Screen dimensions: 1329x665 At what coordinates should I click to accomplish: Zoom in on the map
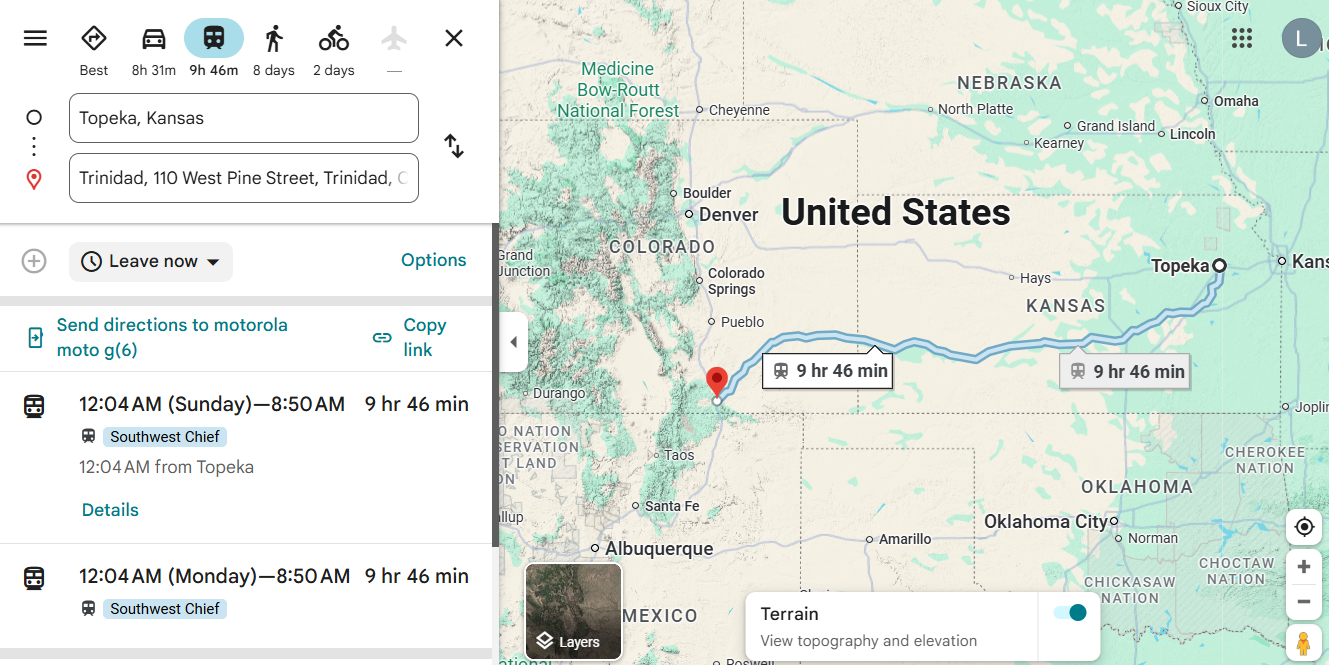1304,567
